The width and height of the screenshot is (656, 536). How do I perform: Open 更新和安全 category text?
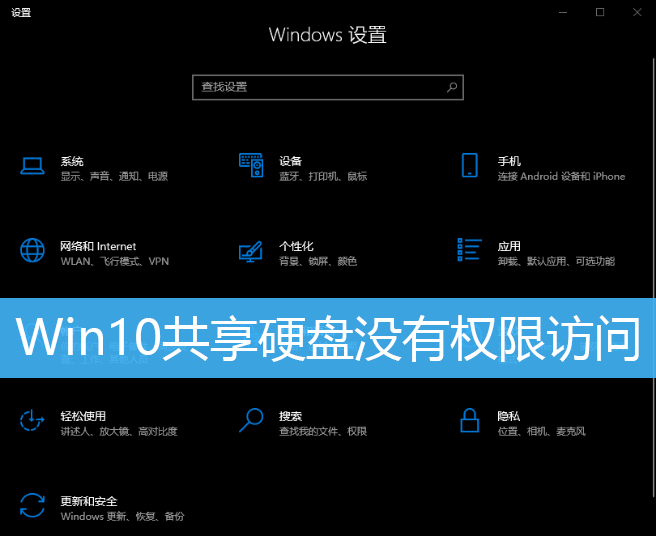tap(89, 501)
